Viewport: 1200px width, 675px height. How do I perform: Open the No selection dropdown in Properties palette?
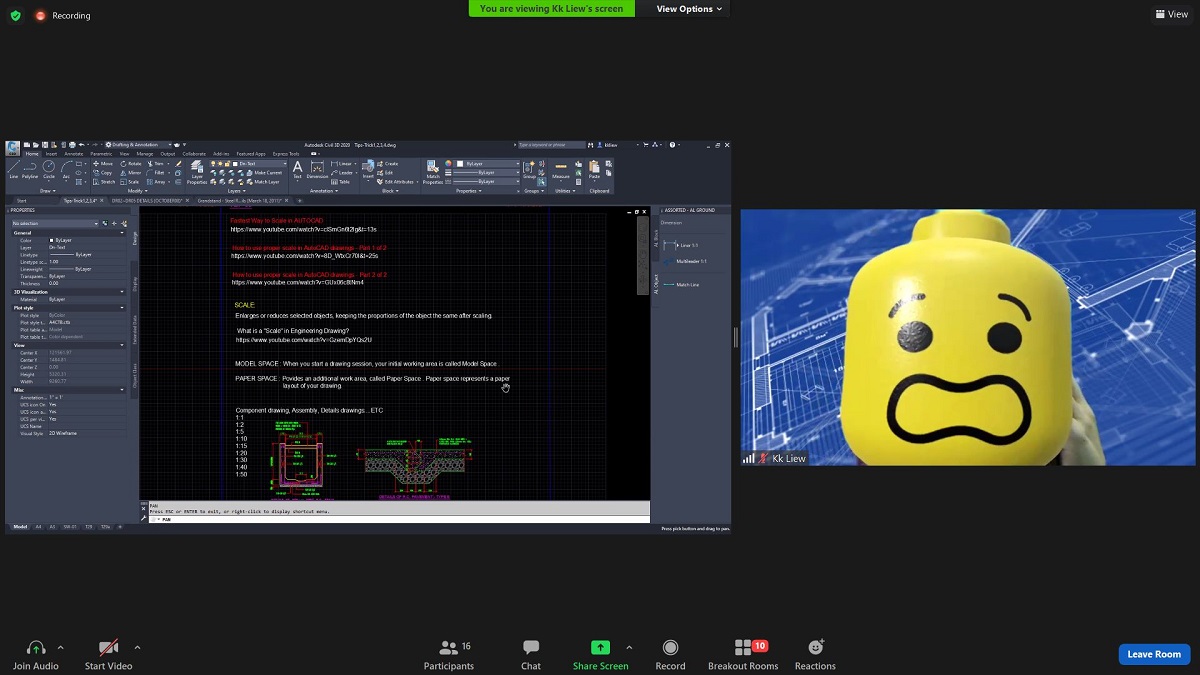(56, 223)
